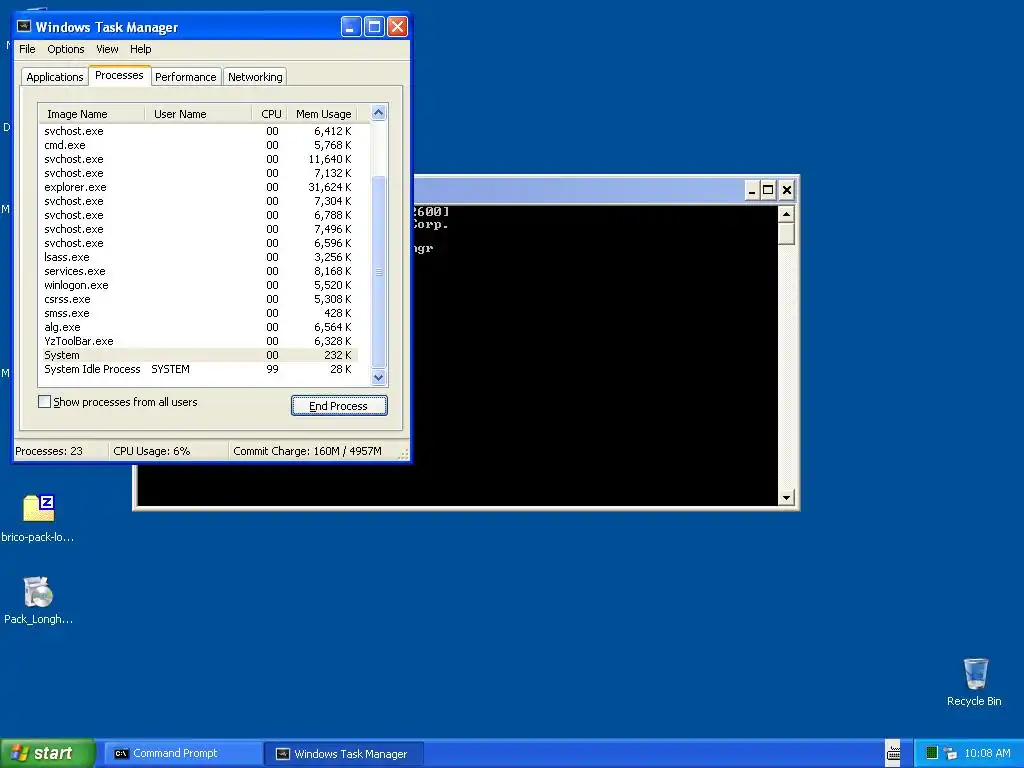The image size is (1024, 768).
Task: Click the 10:08 AM clock
Action: pos(987,753)
